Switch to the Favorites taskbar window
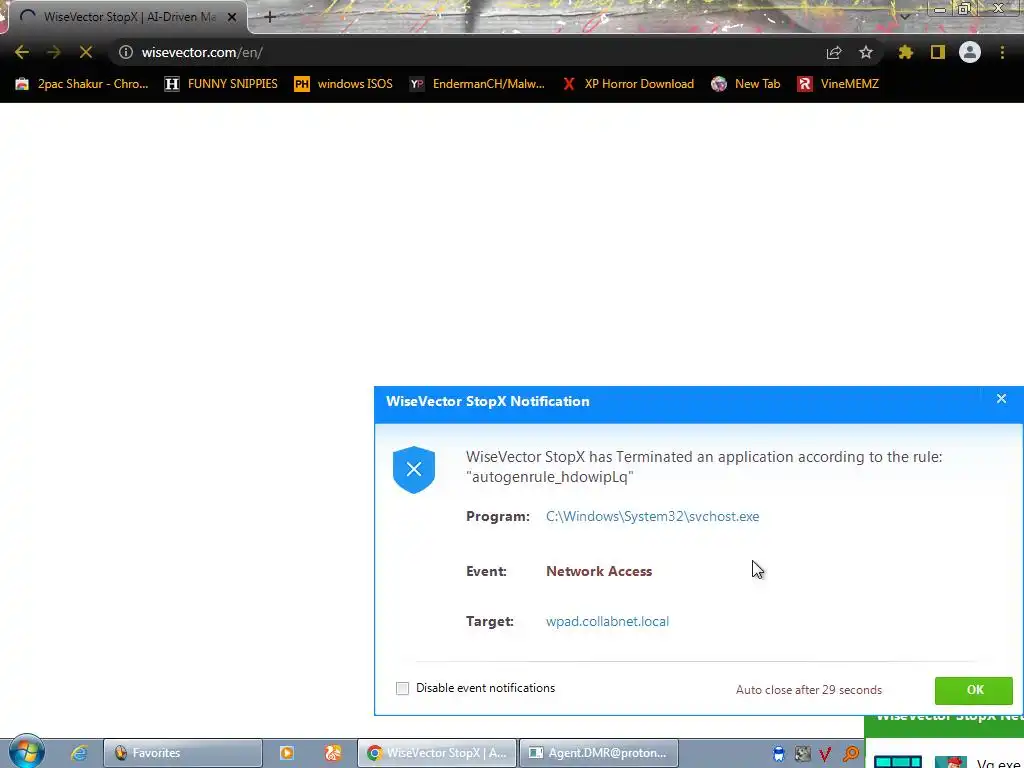The width and height of the screenshot is (1024, 768). 183,753
